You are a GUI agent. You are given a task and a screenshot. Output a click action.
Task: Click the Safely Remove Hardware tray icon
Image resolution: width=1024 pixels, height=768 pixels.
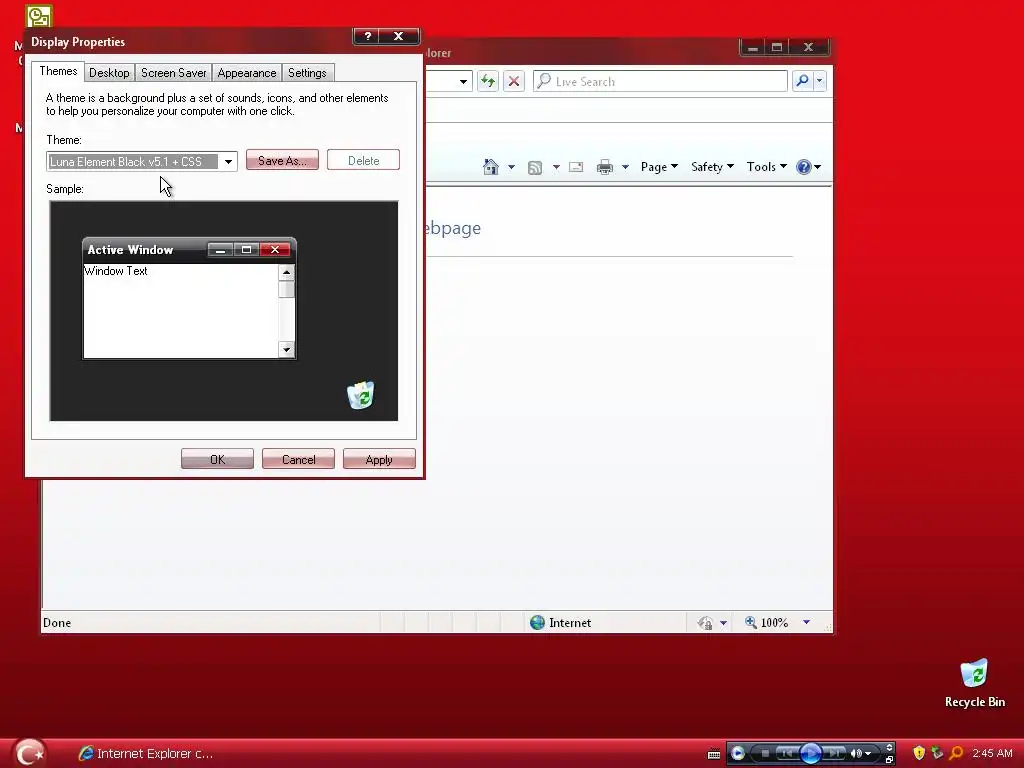pos(937,753)
